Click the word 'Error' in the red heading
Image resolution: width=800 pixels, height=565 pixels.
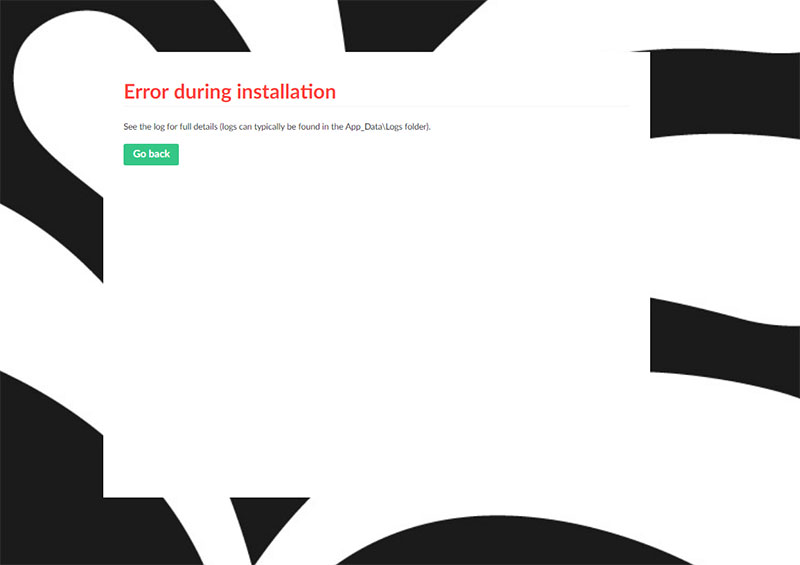click(x=146, y=91)
